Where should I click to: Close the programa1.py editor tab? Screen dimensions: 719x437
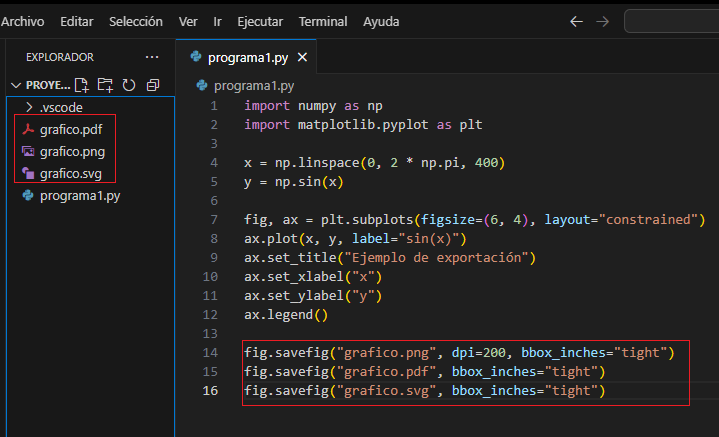pos(303,58)
